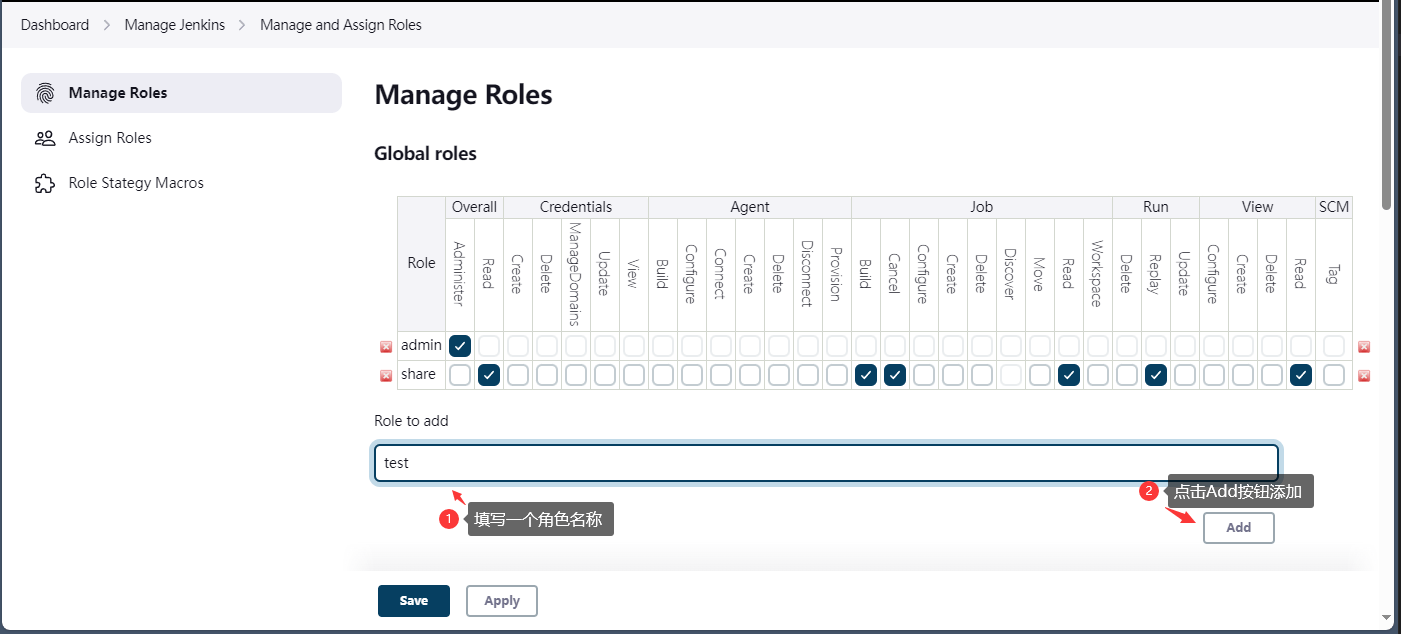Click the fingerprint icon beside Manage Roles
Viewport: 1401px width, 634px height.
pyautogui.click(x=45, y=93)
